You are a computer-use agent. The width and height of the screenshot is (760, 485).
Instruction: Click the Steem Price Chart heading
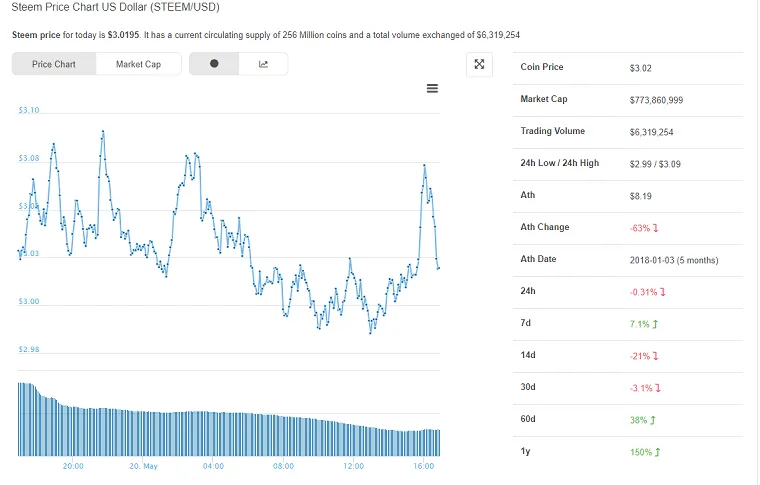point(115,7)
